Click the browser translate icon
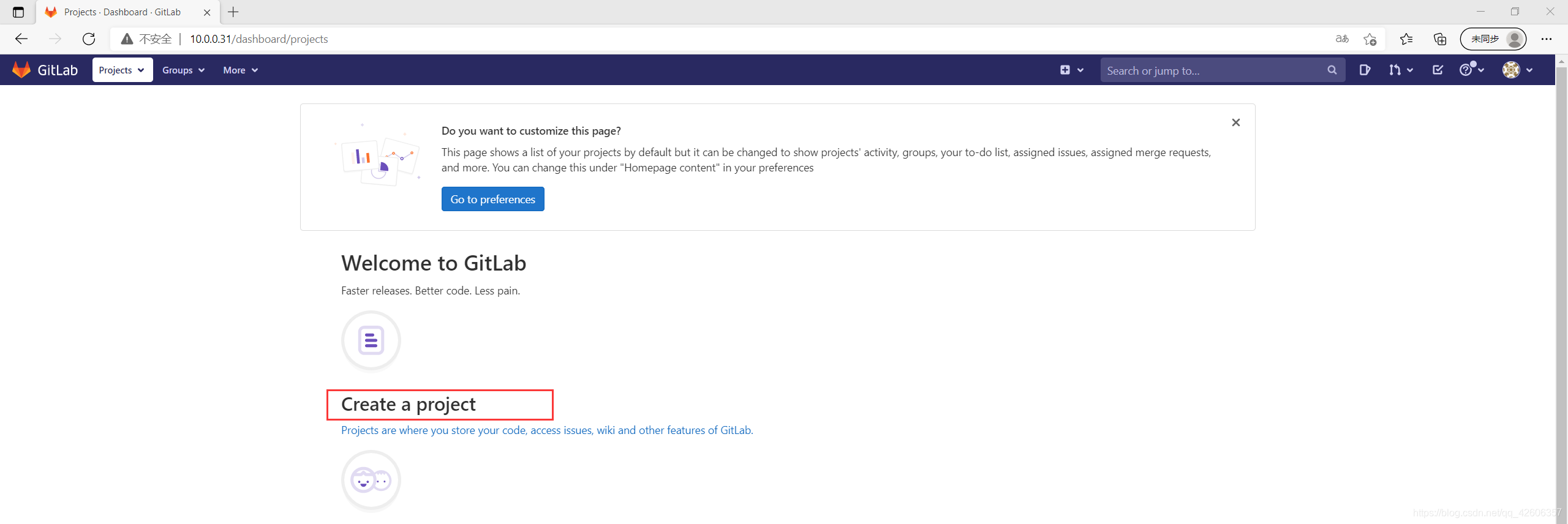 (x=1342, y=39)
